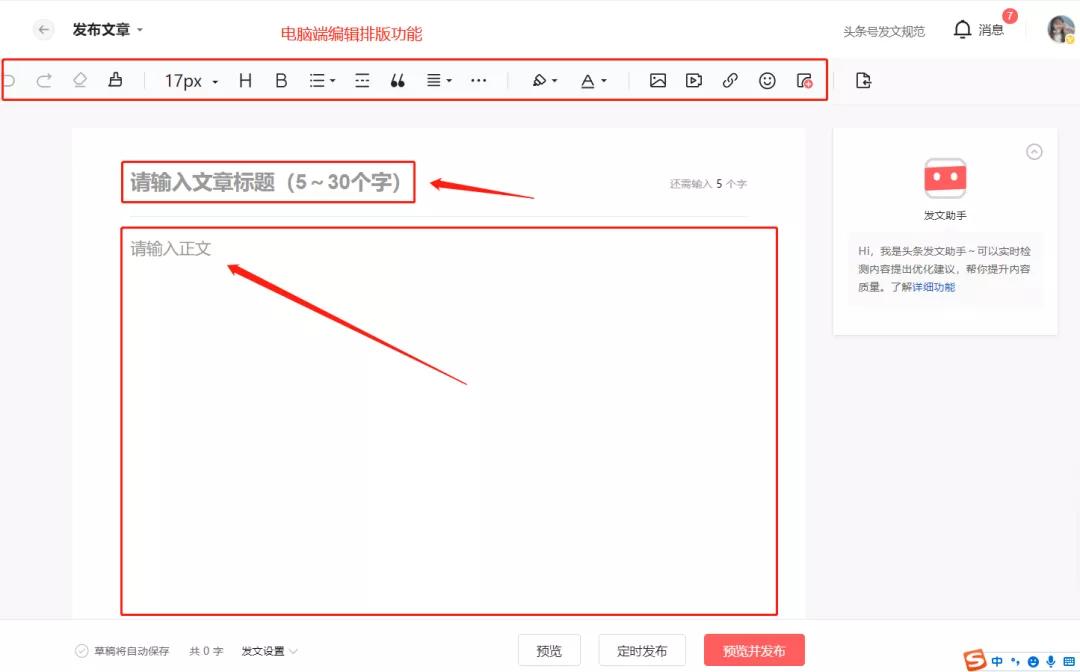Clear formatting with the eraser icon
The height and width of the screenshot is (672, 1080).
[x=79, y=80]
